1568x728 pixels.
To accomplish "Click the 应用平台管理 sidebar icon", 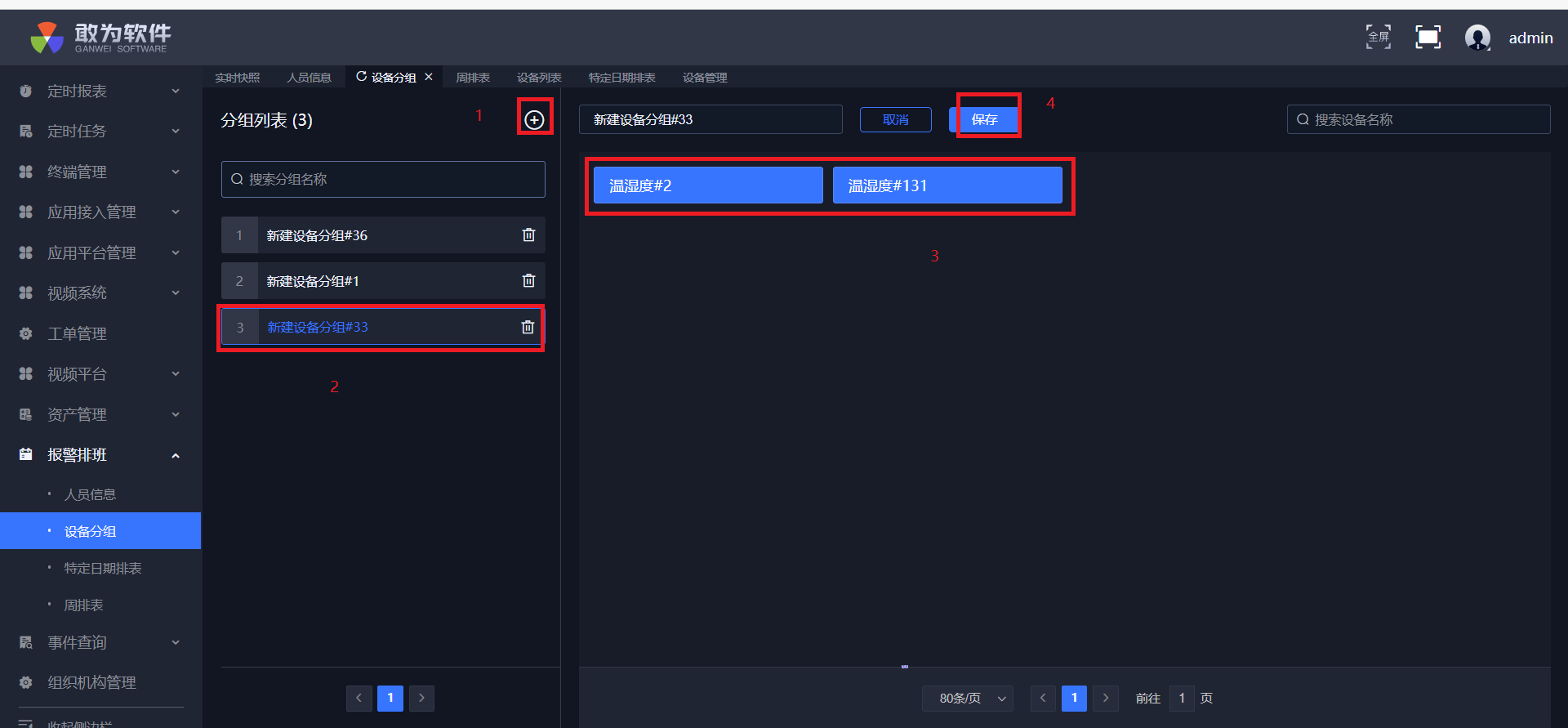I will click(26, 253).
